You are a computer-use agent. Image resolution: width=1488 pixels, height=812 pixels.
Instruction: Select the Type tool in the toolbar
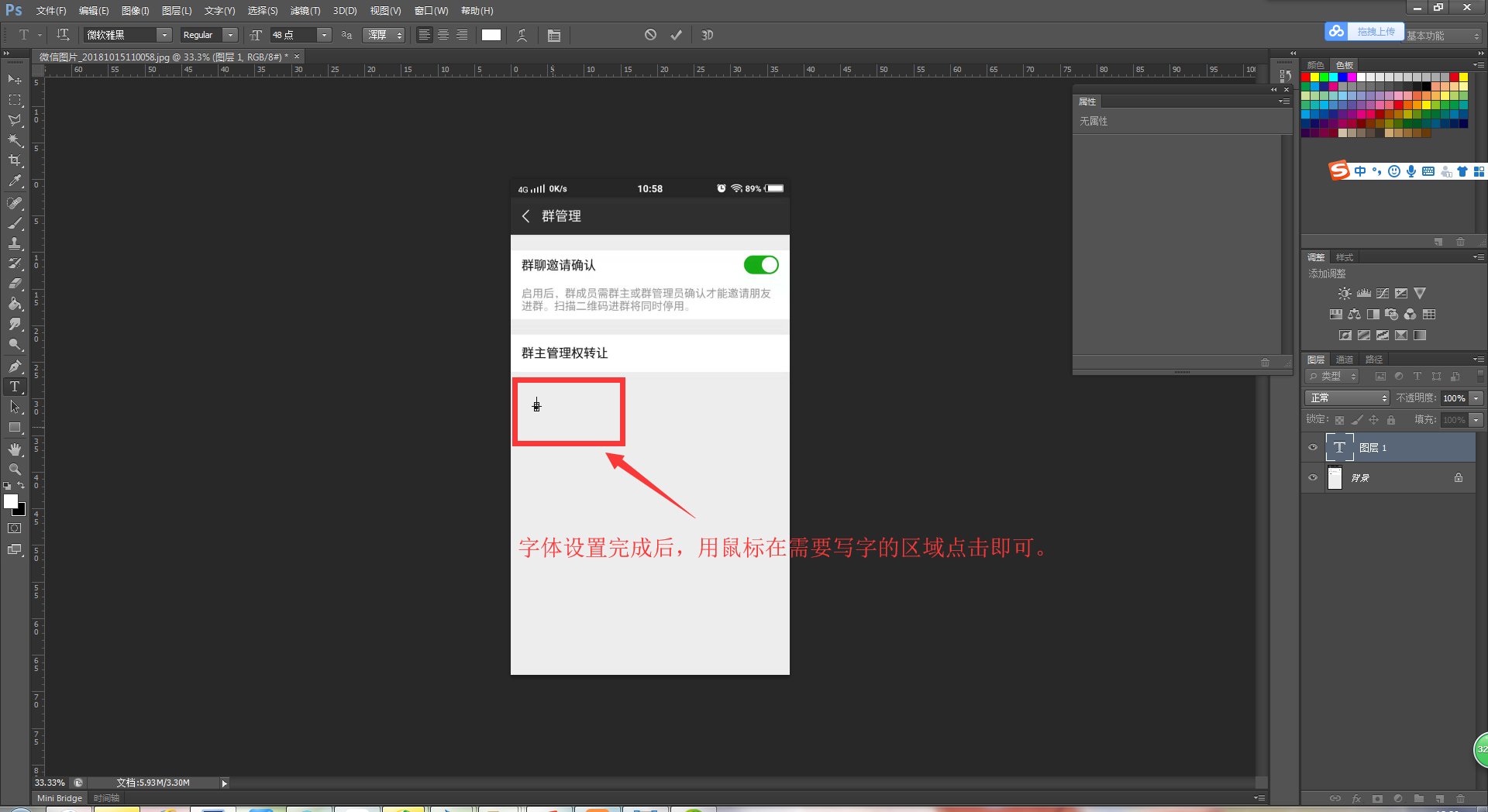point(15,387)
